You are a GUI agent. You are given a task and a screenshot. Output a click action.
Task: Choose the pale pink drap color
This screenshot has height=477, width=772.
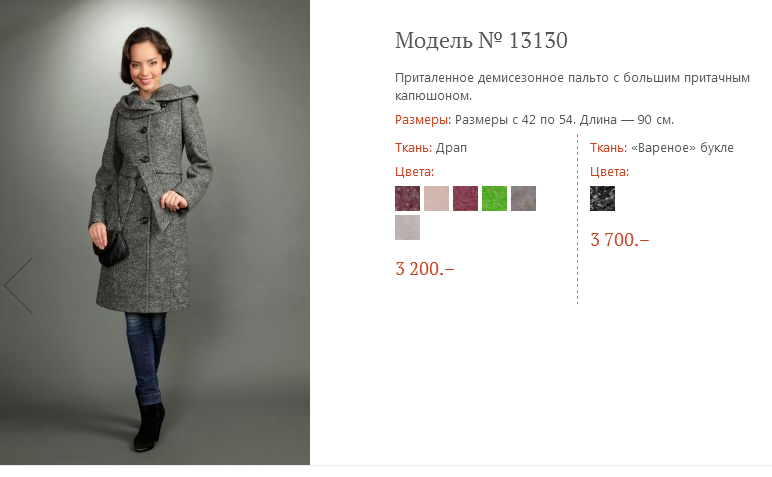pyautogui.click(x=436, y=198)
